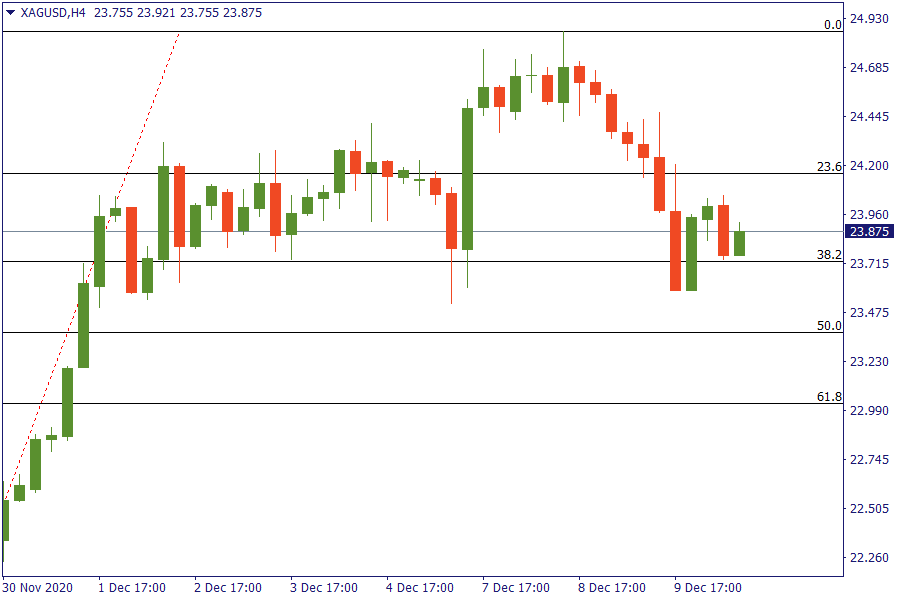The width and height of the screenshot is (900, 600).
Task: Click the 23.230 price scale label
Action: (x=870, y=362)
